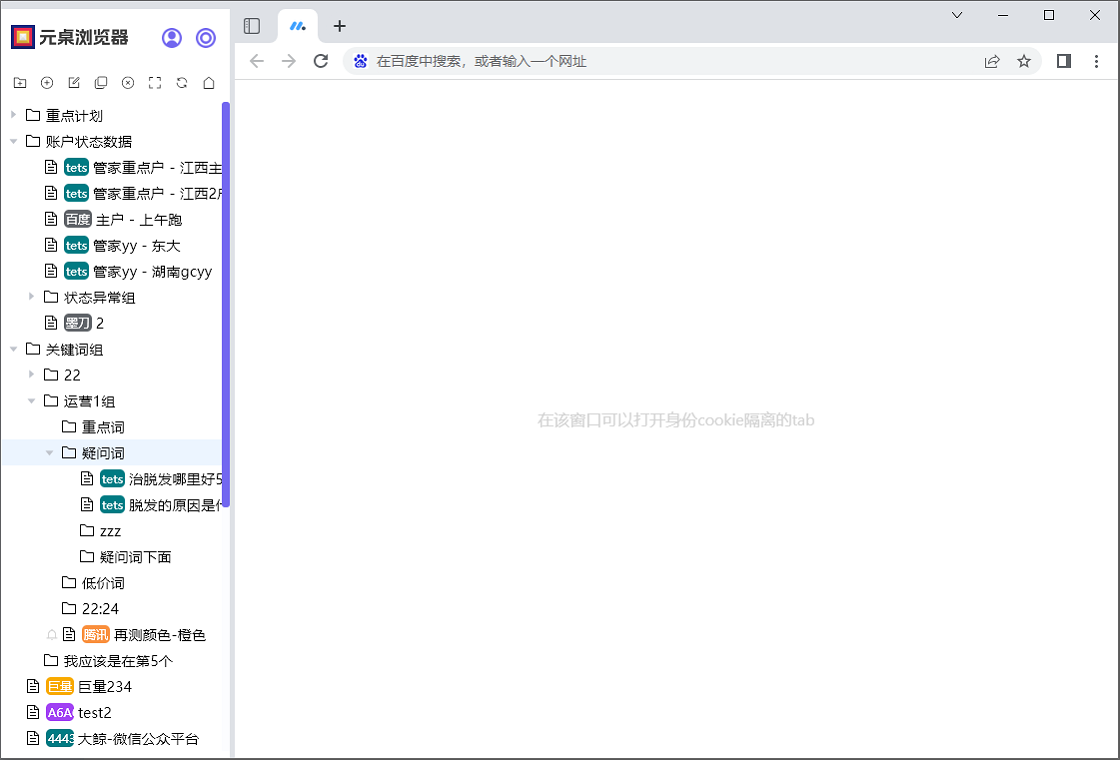The image size is (1120, 760).
Task: Select the 疑问词下面 folder
Action: click(126, 556)
